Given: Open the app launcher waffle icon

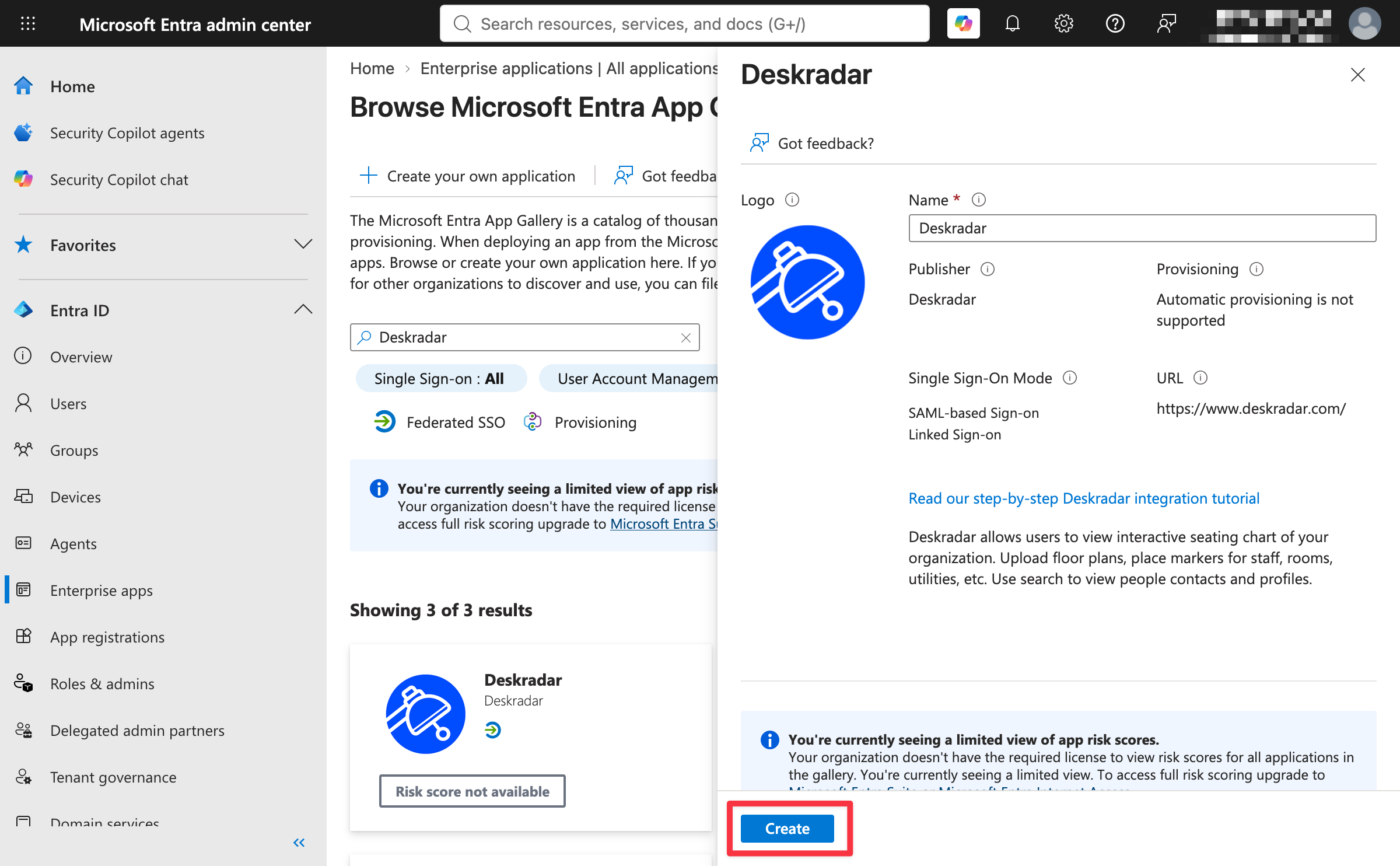Looking at the screenshot, I should (x=27, y=23).
